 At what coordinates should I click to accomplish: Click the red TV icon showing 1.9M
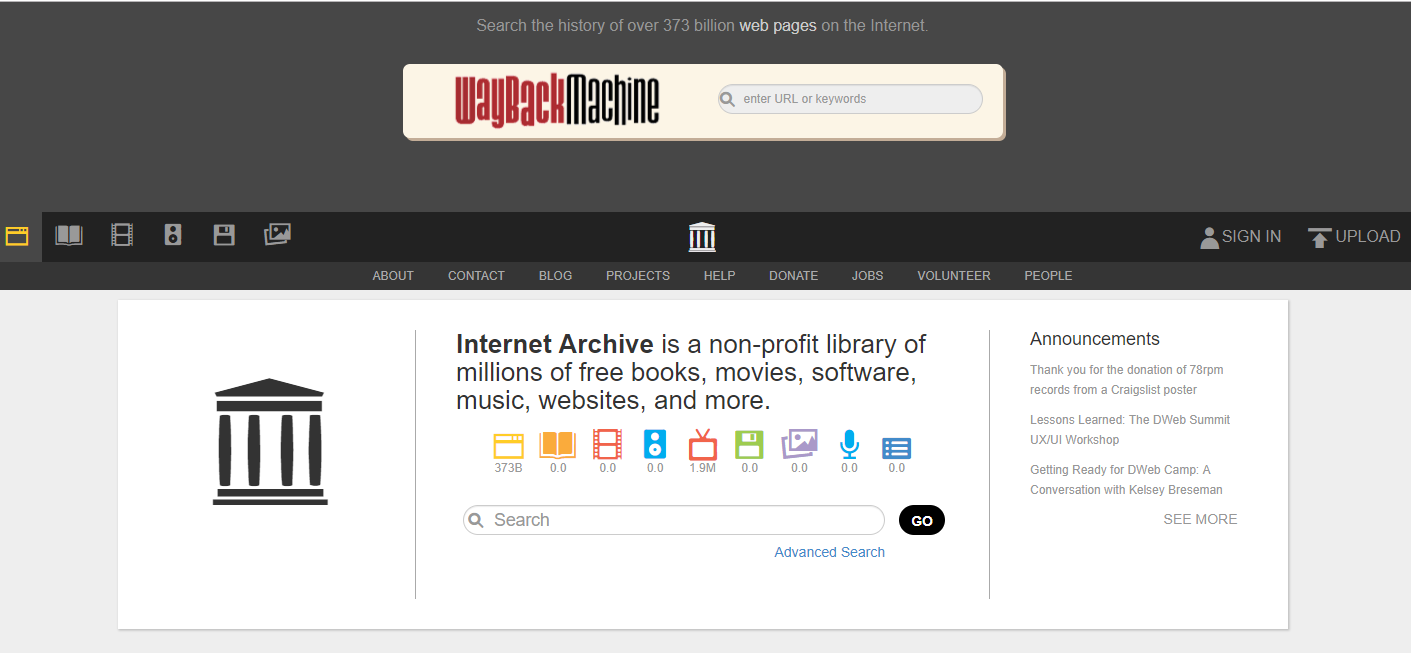click(703, 444)
